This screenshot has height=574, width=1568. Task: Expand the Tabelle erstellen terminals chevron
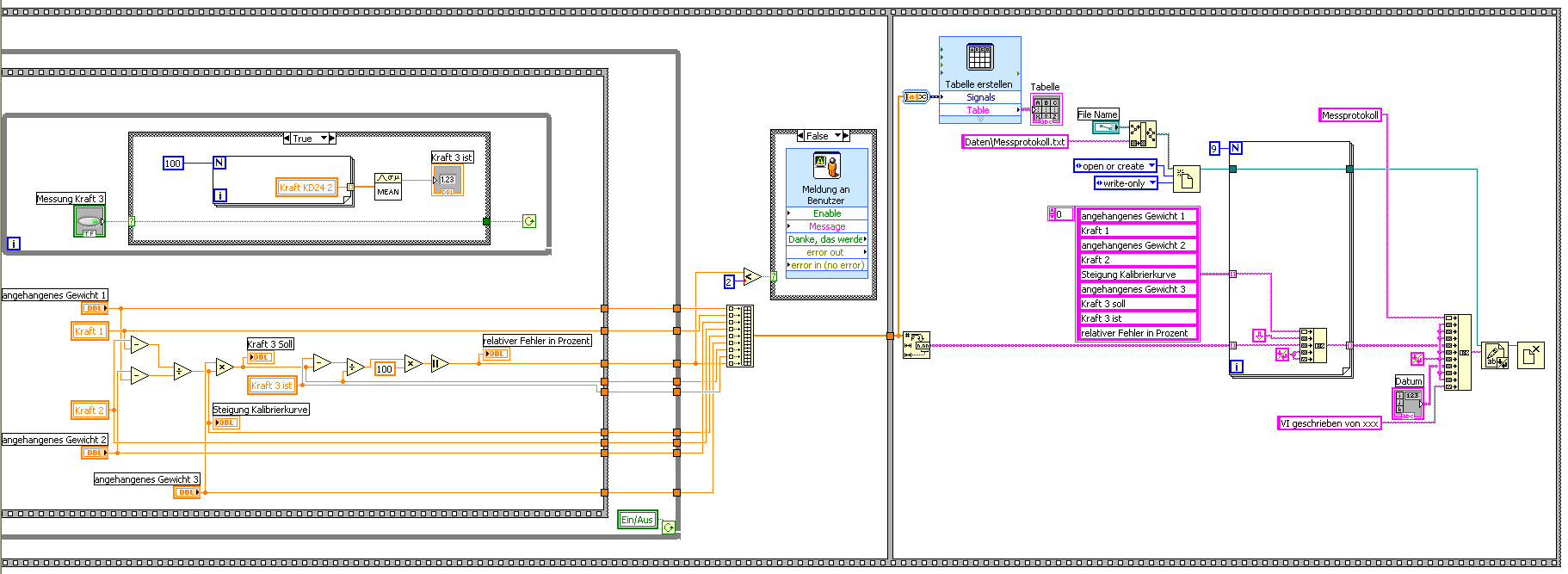(x=980, y=120)
